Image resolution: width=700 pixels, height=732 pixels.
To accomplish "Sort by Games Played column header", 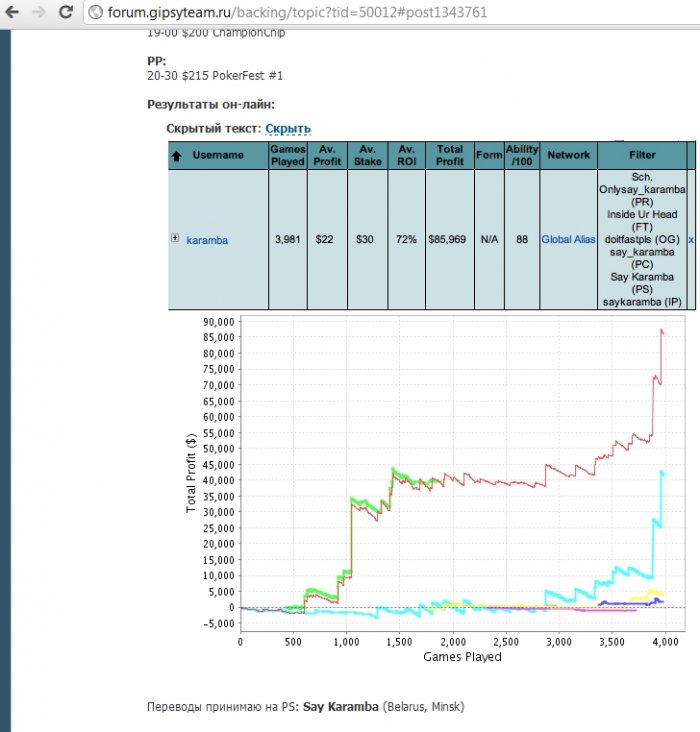I will point(288,155).
